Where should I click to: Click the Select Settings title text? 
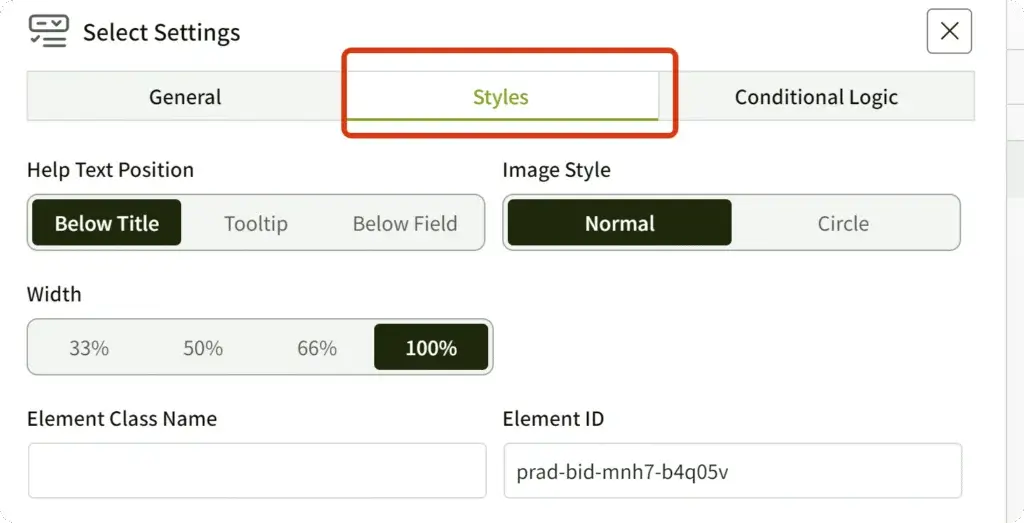[161, 32]
